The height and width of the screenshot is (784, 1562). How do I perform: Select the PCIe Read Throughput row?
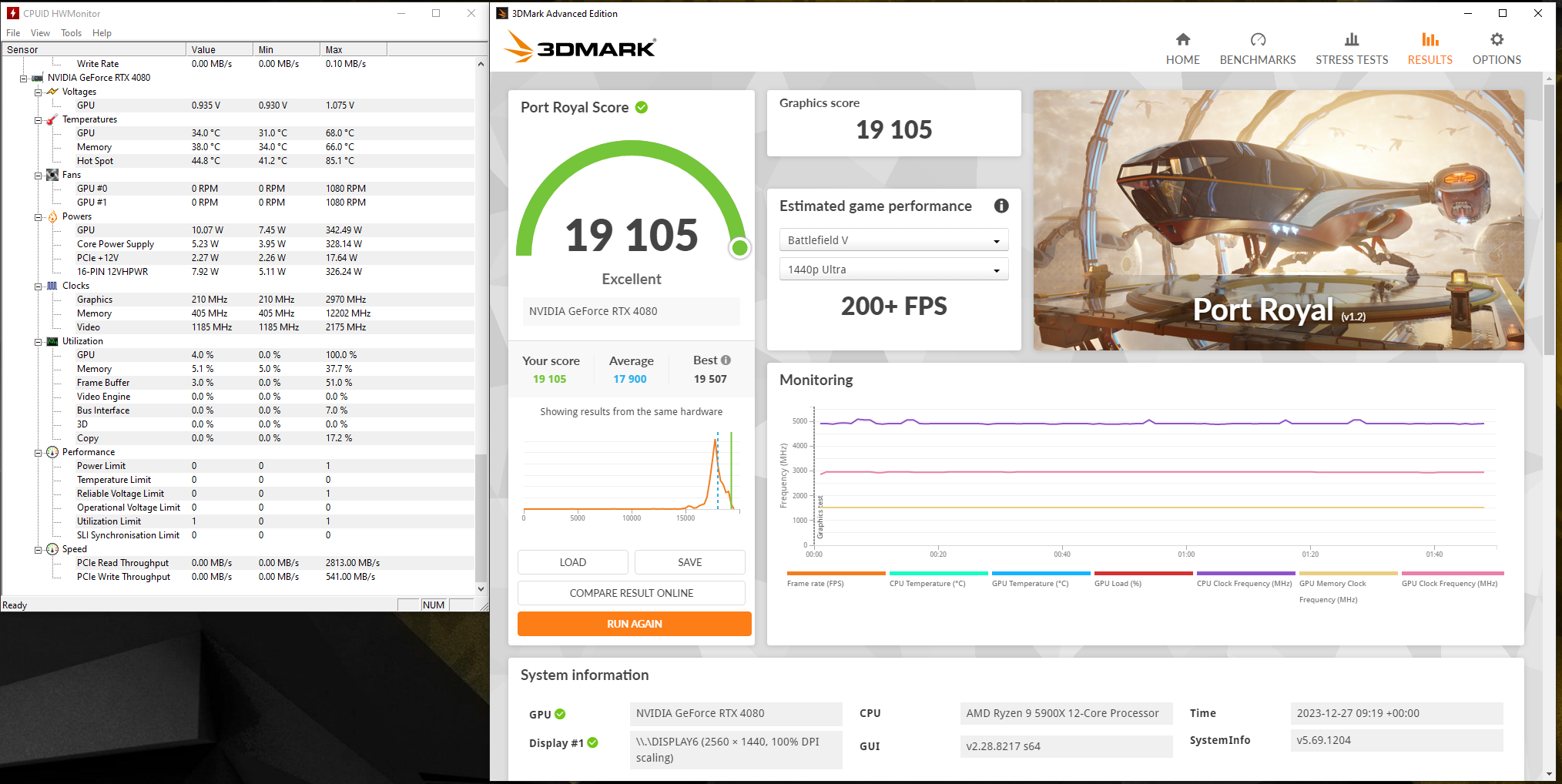pos(239,563)
